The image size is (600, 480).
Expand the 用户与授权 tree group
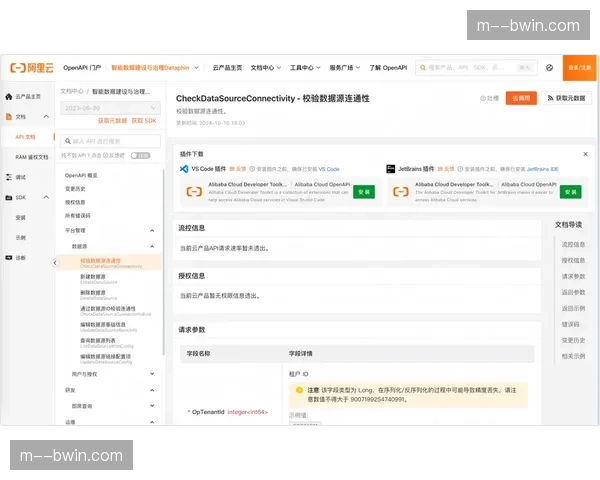tap(152, 374)
